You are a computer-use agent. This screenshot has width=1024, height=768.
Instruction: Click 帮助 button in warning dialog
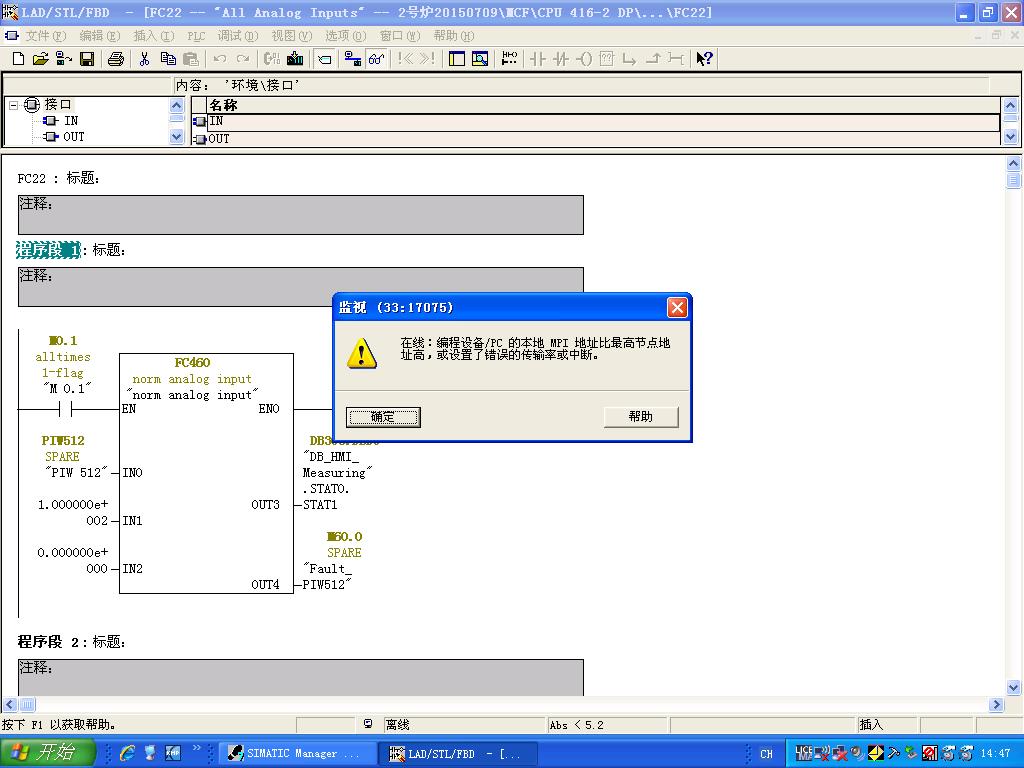point(641,417)
